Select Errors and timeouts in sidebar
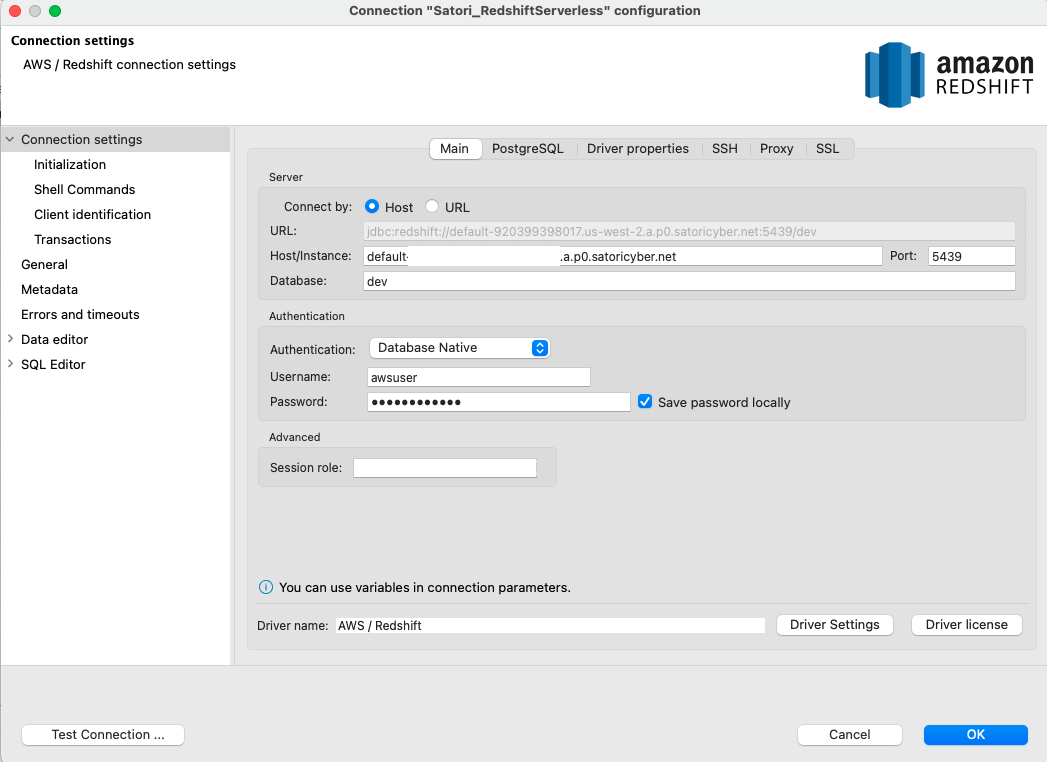 [x=80, y=315]
